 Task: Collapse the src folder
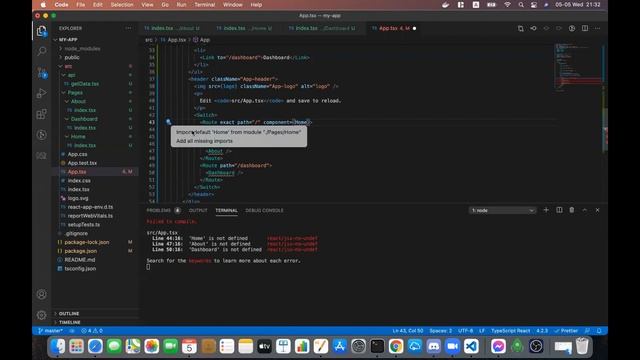pyautogui.click(x=68, y=66)
